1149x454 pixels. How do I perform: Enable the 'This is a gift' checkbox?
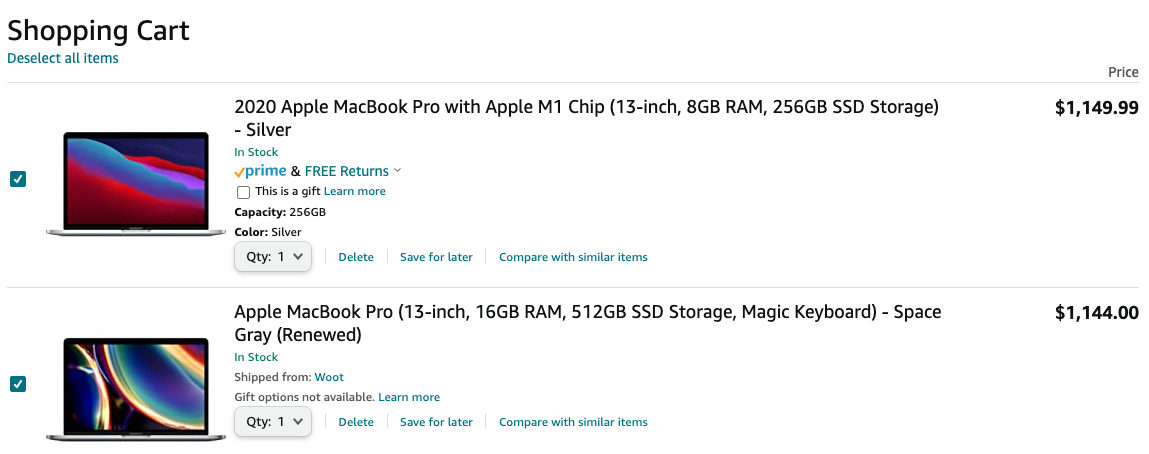point(243,193)
